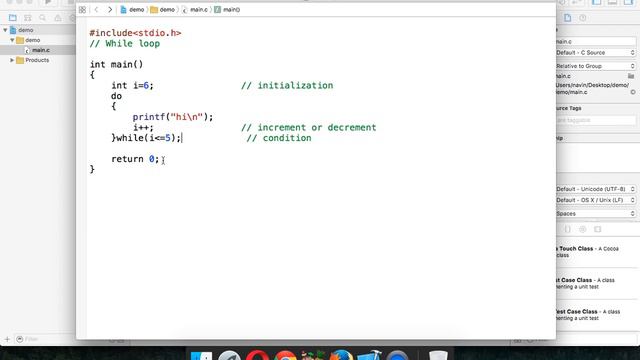Go back in editor history

point(96,9)
